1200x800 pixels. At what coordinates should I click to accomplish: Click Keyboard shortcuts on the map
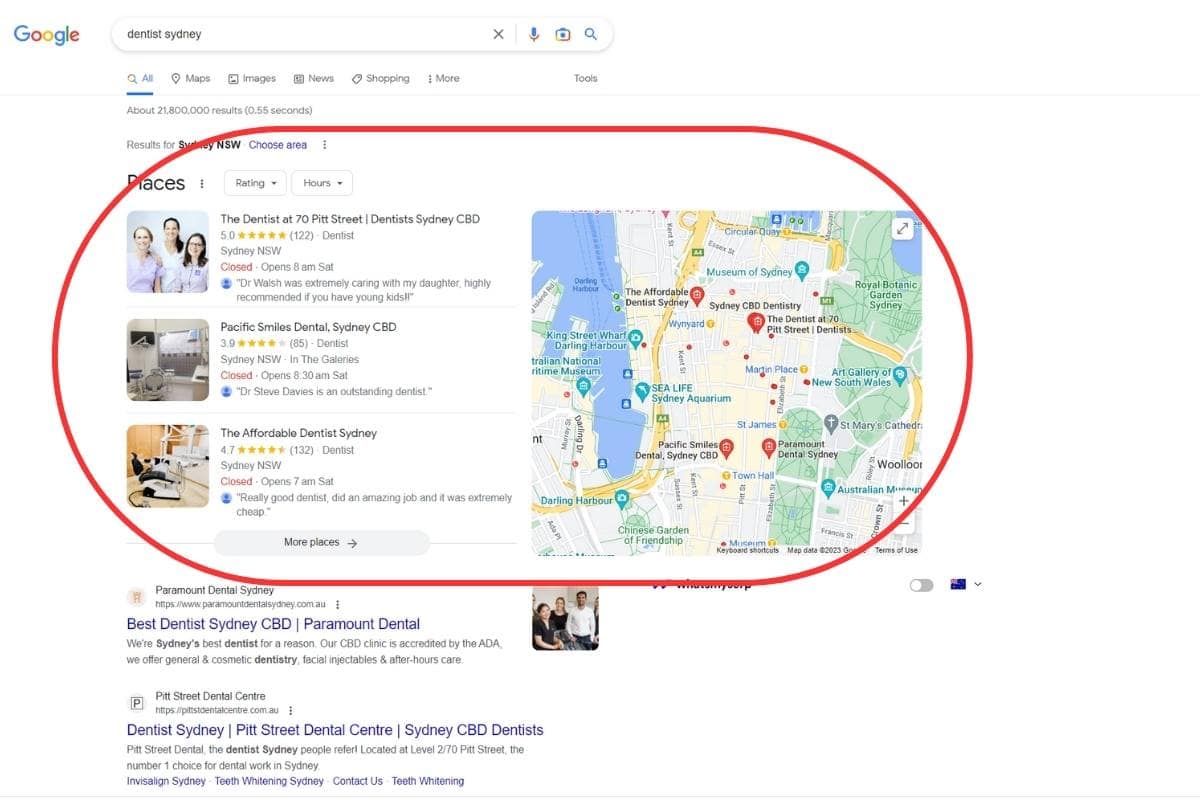coord(748,550)
